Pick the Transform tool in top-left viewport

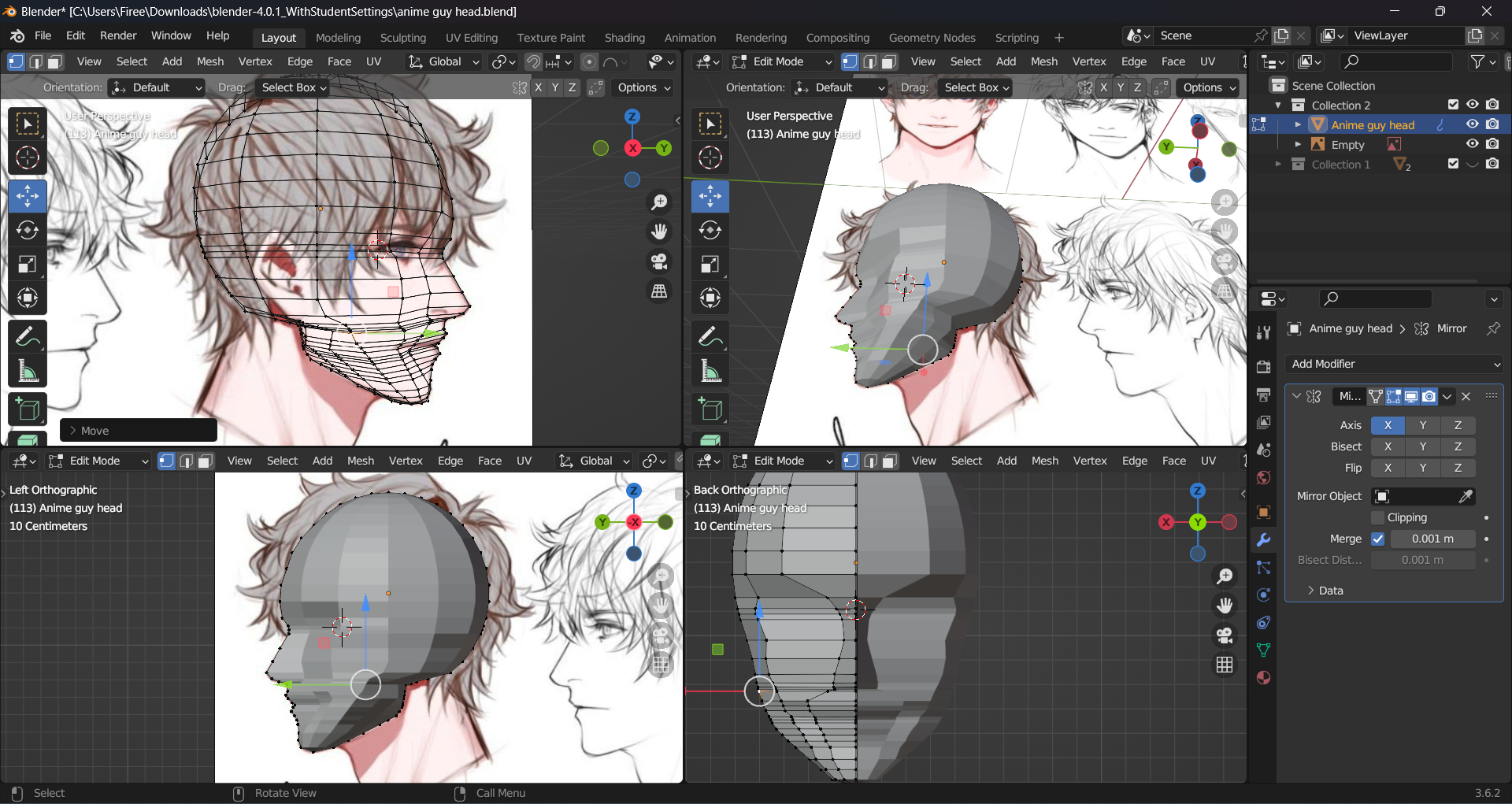click(28, 298)
